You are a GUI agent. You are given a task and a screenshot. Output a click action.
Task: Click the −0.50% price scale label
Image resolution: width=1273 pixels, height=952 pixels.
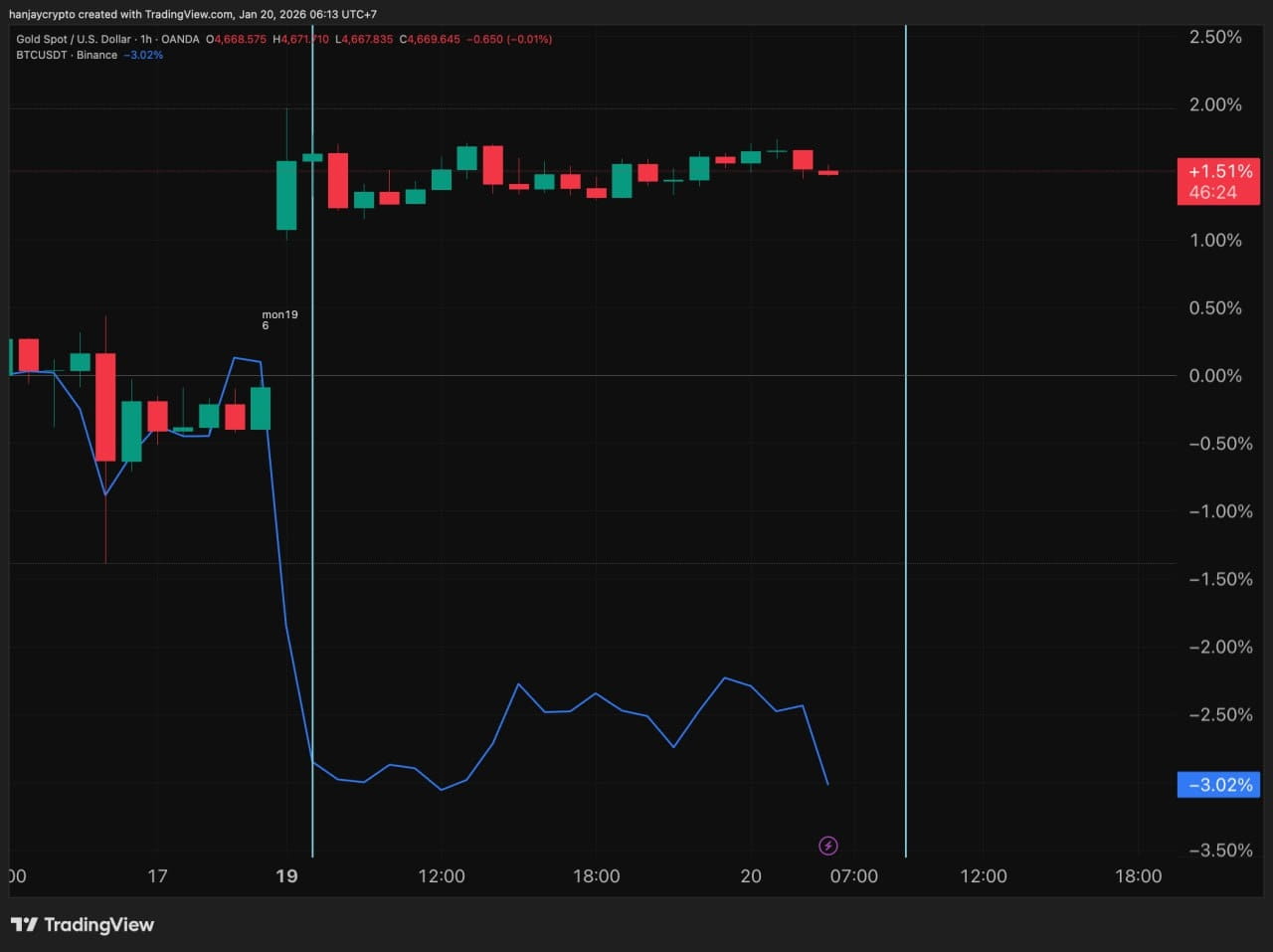1220,444
